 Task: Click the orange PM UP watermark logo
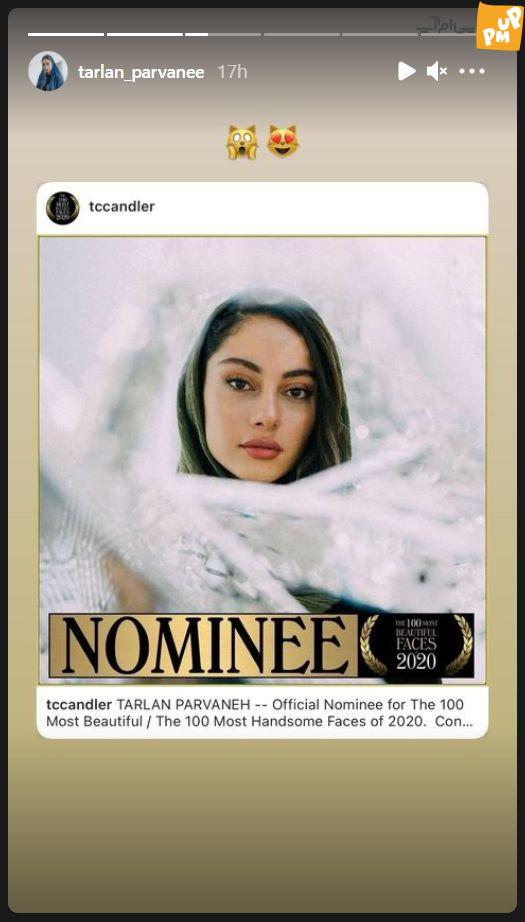(x=499, y=26)
